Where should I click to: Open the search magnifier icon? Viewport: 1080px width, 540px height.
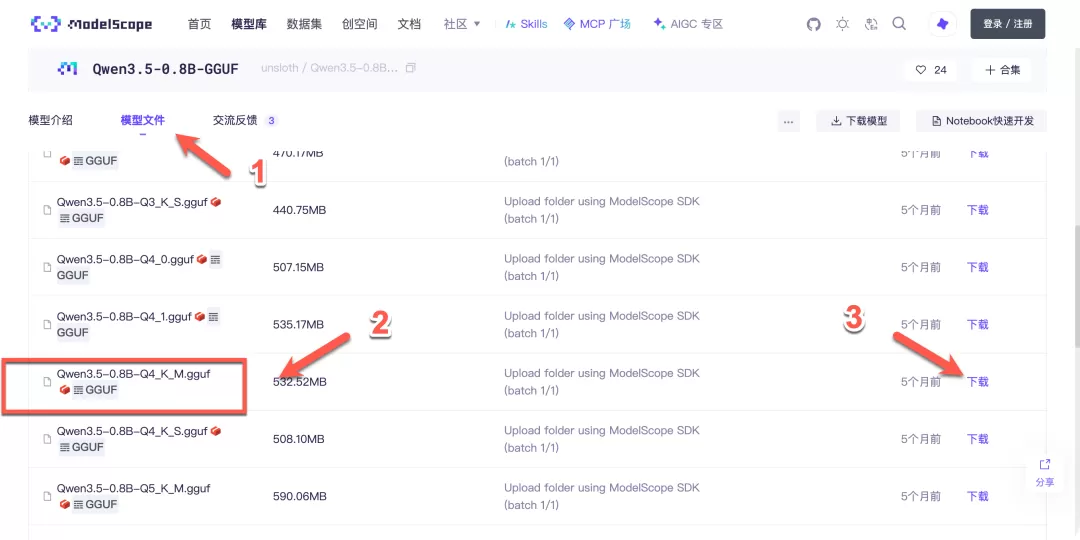[899, 24]
